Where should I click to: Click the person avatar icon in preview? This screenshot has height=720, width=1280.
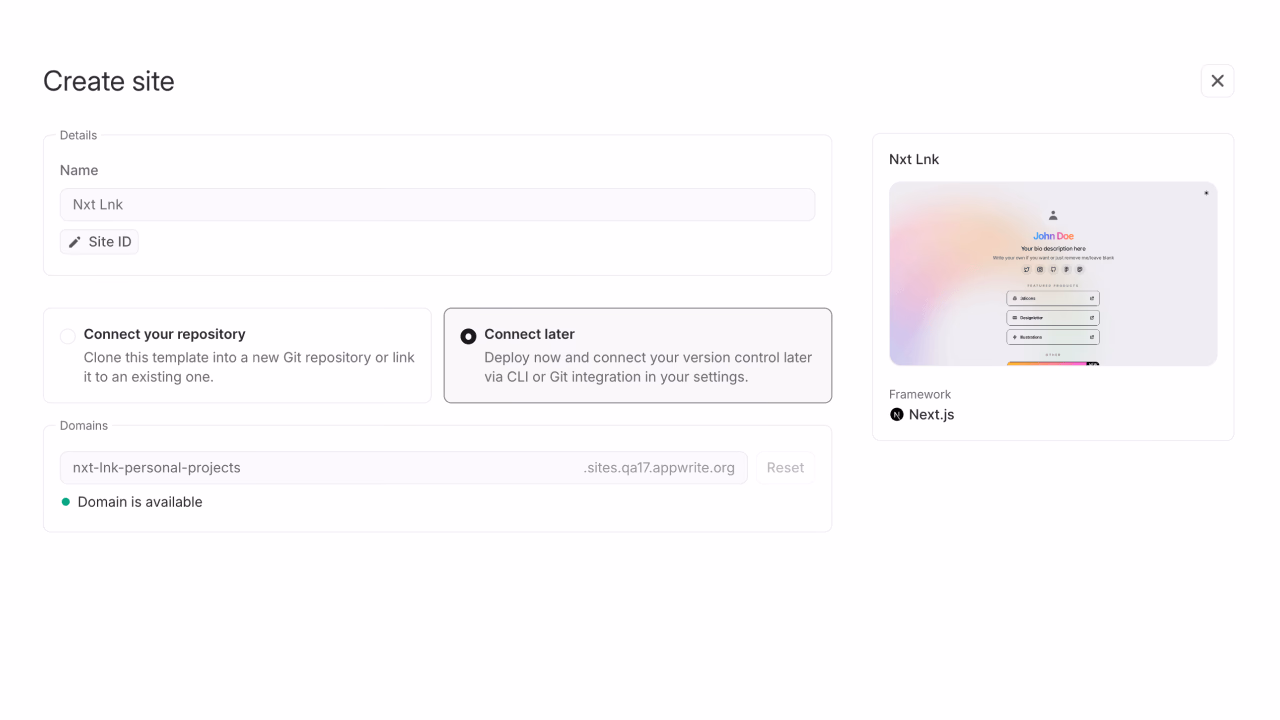pos(1053,215)
